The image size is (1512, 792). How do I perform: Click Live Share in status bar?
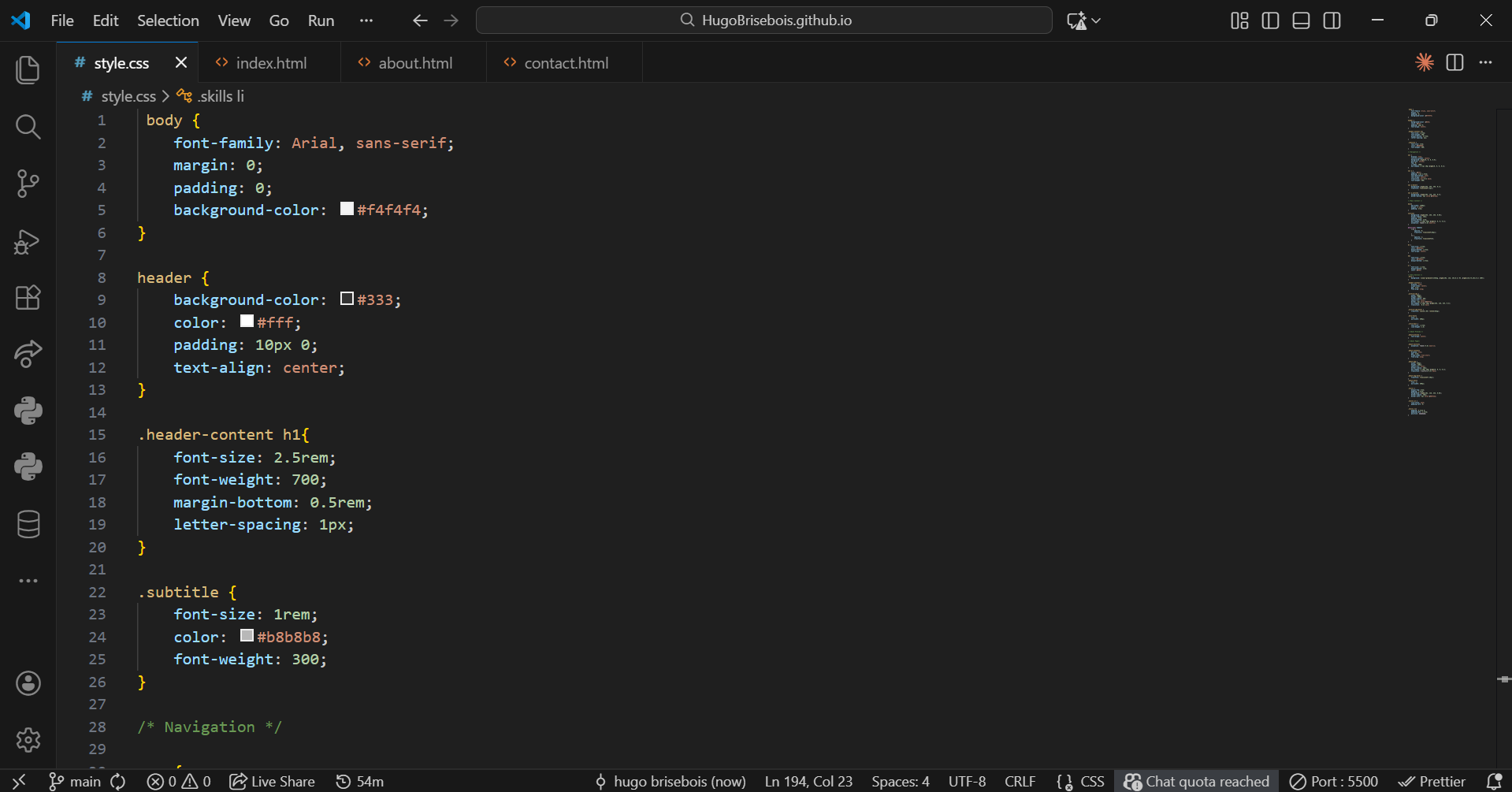click(x=273, y=781)
